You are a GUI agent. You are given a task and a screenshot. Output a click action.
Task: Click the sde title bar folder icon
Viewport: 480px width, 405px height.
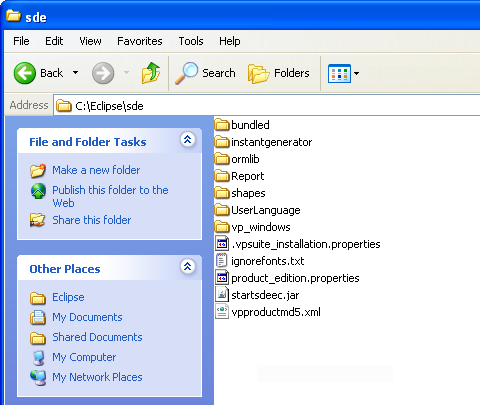coord(14,16)
